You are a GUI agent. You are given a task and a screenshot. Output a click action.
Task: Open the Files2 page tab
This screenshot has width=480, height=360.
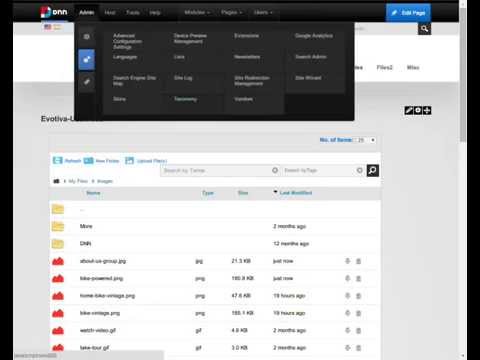tap(385, 67)
